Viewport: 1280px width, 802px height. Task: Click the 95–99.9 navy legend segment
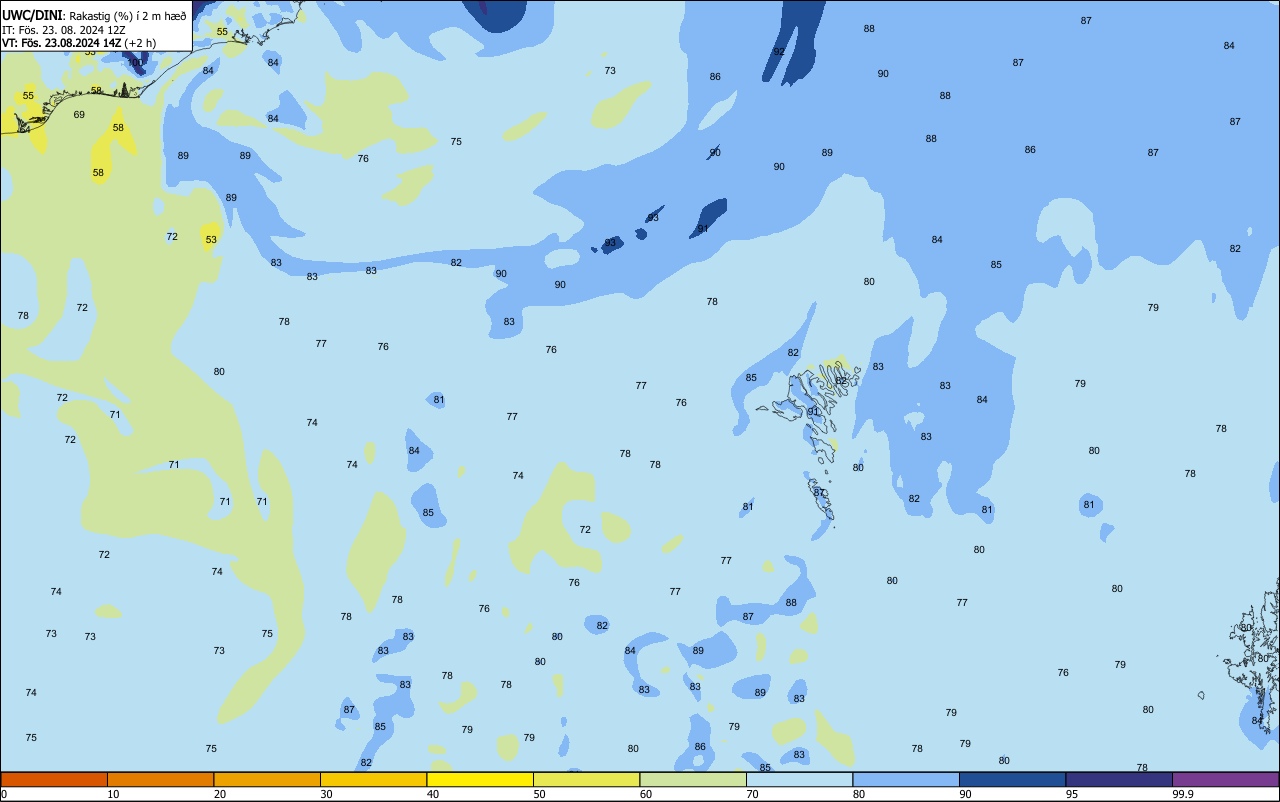[1119, 779]
